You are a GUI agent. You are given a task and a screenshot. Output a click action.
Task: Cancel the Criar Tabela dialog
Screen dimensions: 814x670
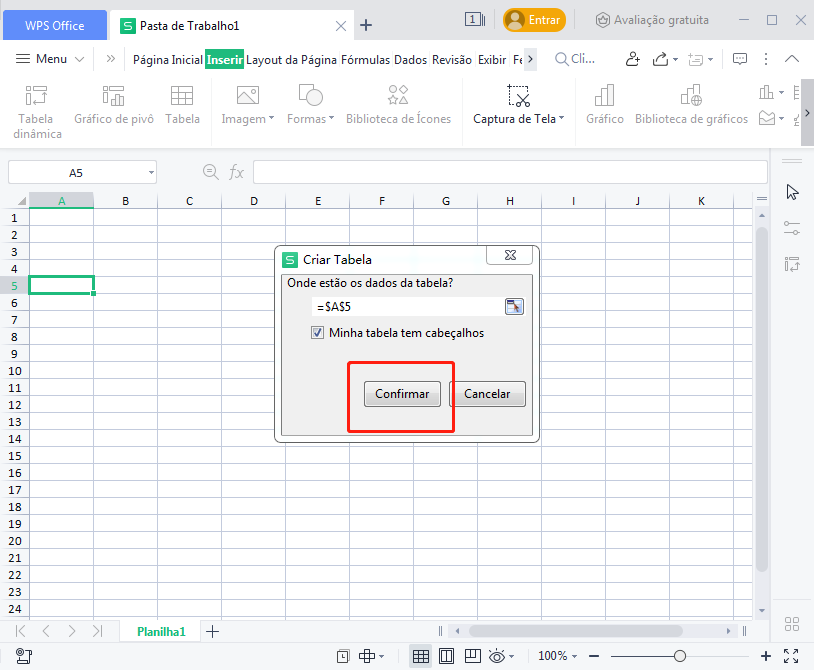pos(487,394)
